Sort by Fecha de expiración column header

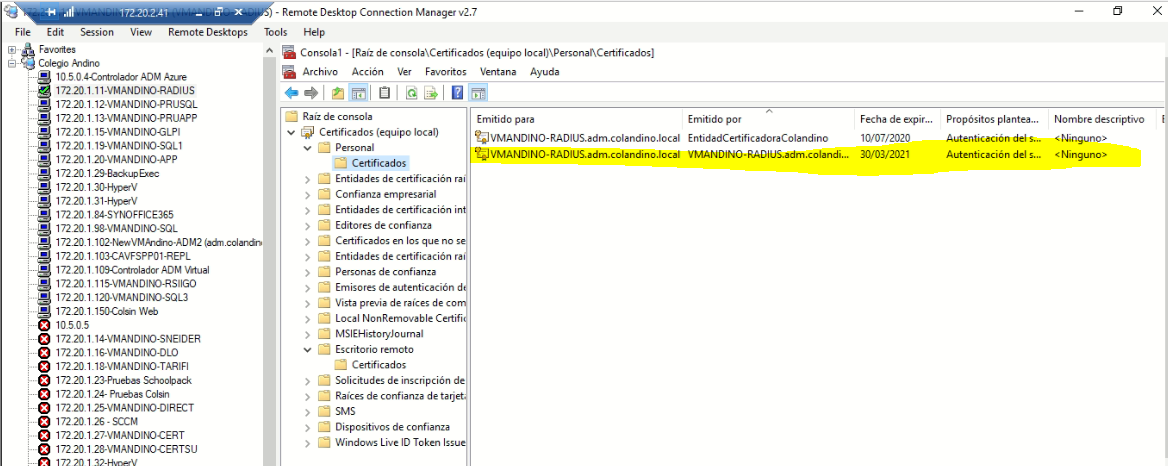(897, 119)
